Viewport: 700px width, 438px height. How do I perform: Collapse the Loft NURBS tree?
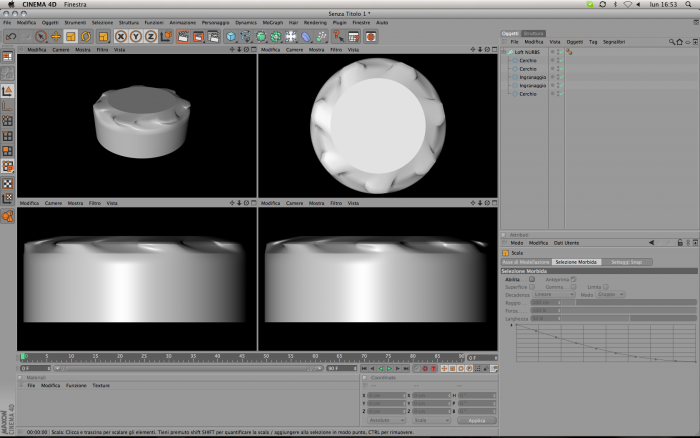point(504,52)
